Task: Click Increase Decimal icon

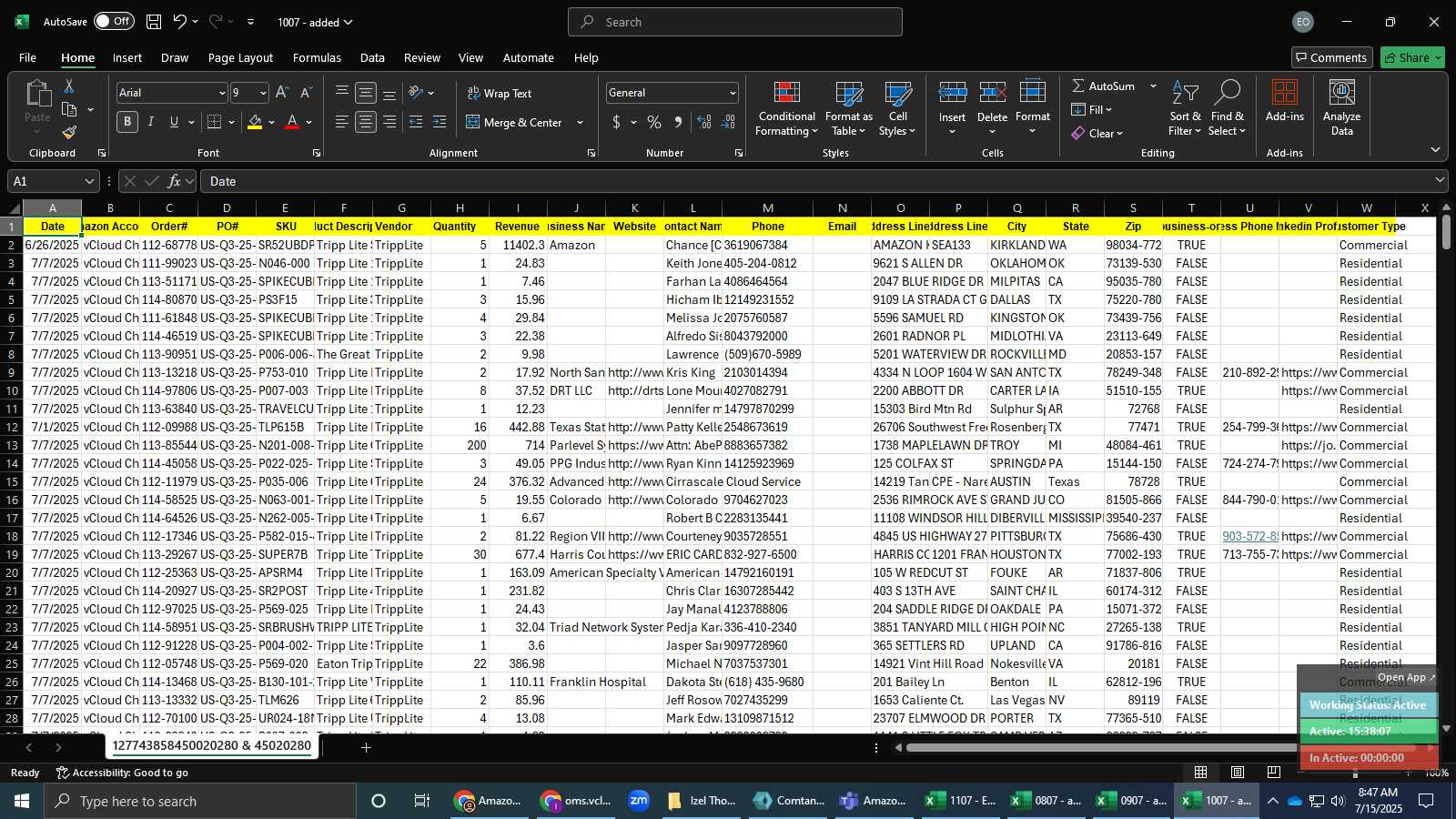Action: [x=704, y=122]
